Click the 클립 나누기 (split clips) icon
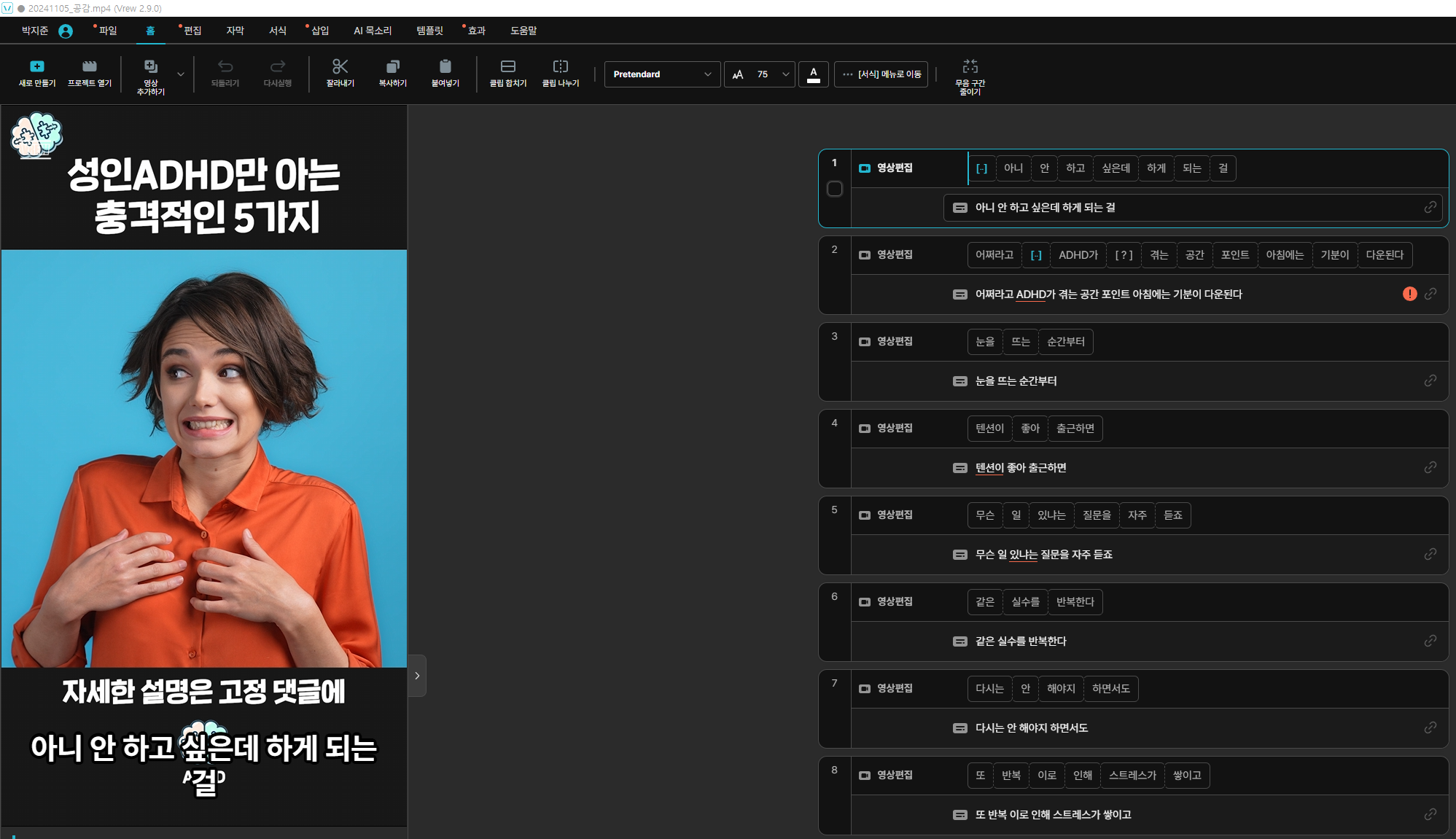This screenshot has height=839, width=1456. (560, 66)
